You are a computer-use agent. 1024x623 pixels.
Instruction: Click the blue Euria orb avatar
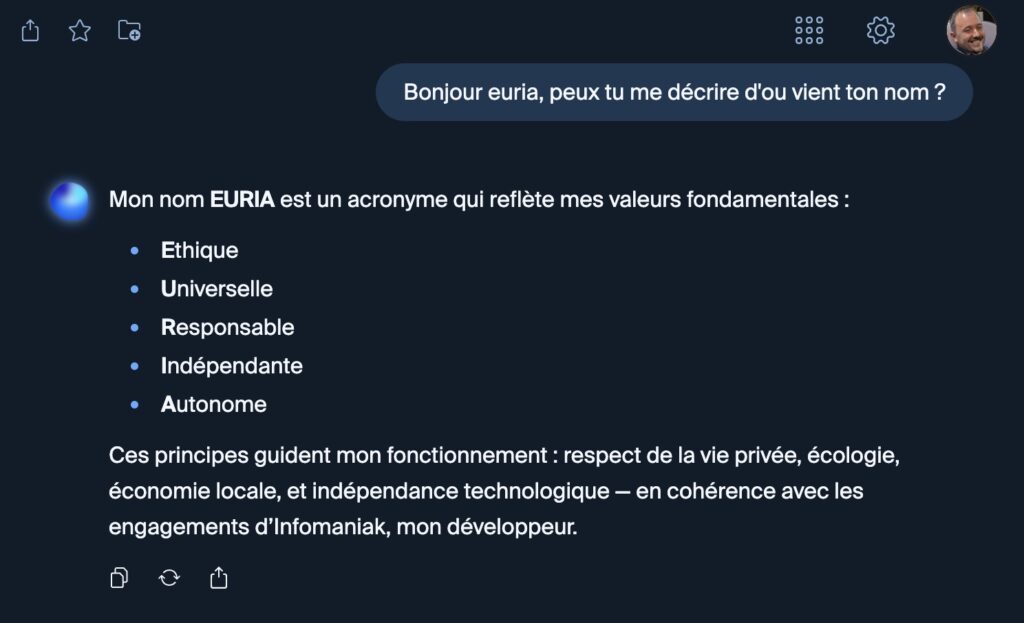70,201
